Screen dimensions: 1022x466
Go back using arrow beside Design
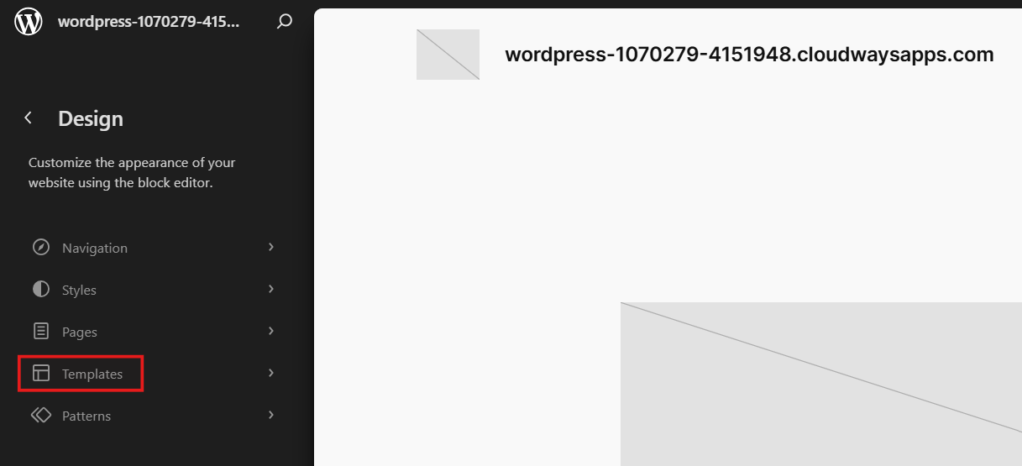(28, 118)
